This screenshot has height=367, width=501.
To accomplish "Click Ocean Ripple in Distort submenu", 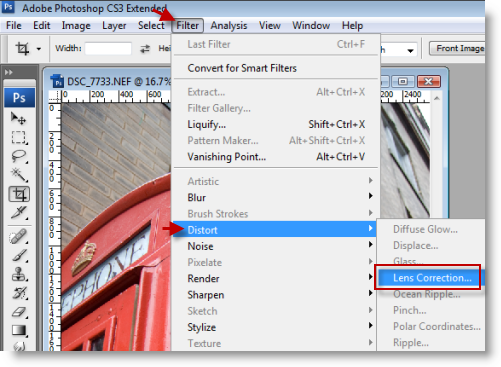I will tap(431, 294).
